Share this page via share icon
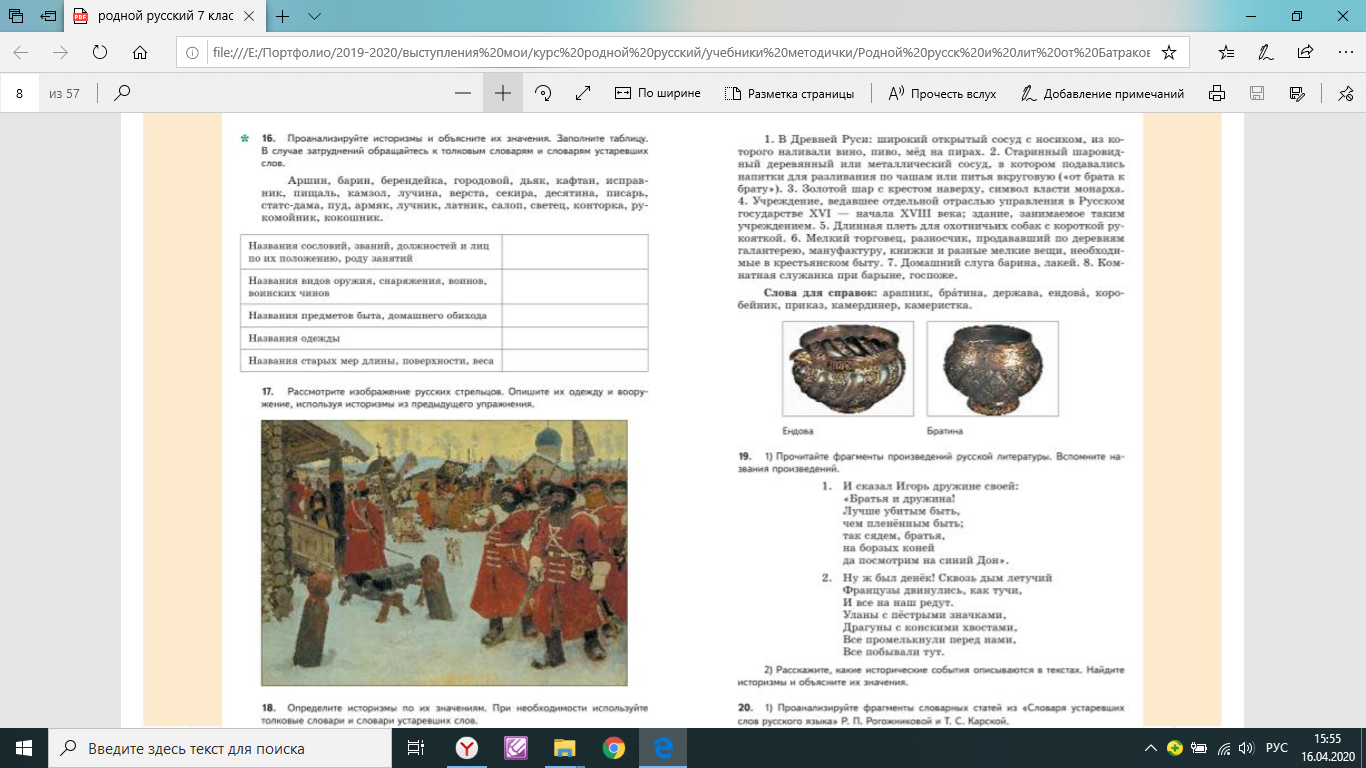Viewport: 1366px width, 768px height. tap(1305, 52)
